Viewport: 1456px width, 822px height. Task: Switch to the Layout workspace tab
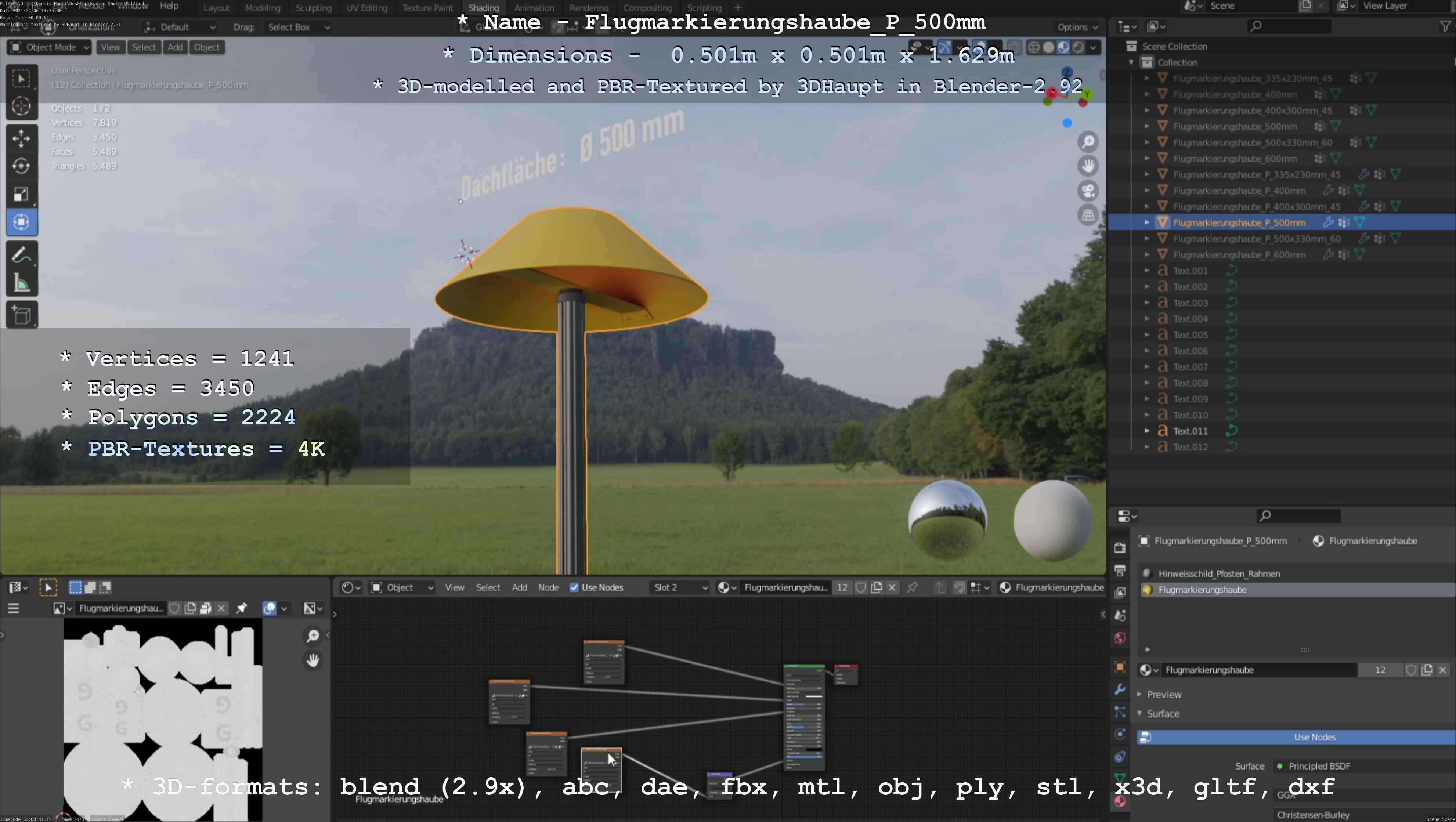tap(216, 8)
